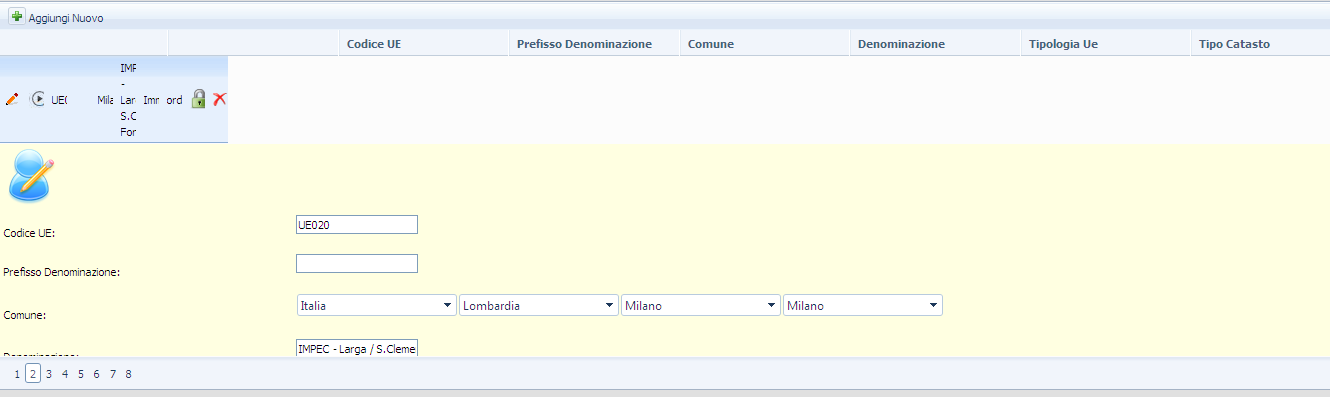The height and width of the screenshot is (397, 1330).
Task: Open the first Milano province dropdown
Action: [x=700, y=305]
